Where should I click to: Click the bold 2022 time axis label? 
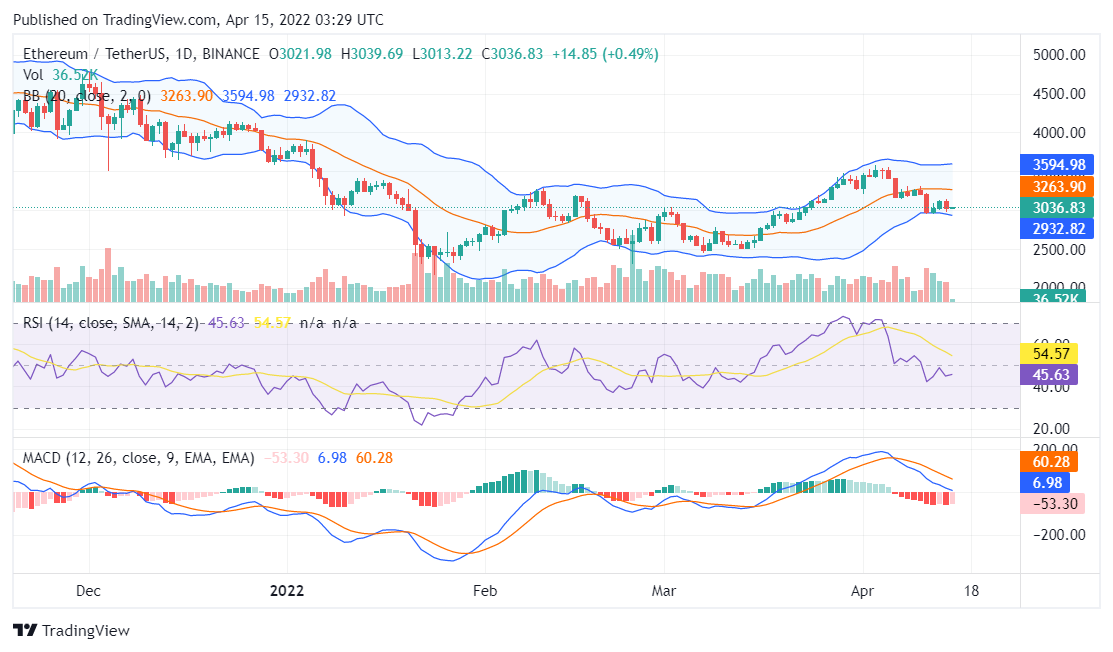pyautogui.click(x=287, y=591)
